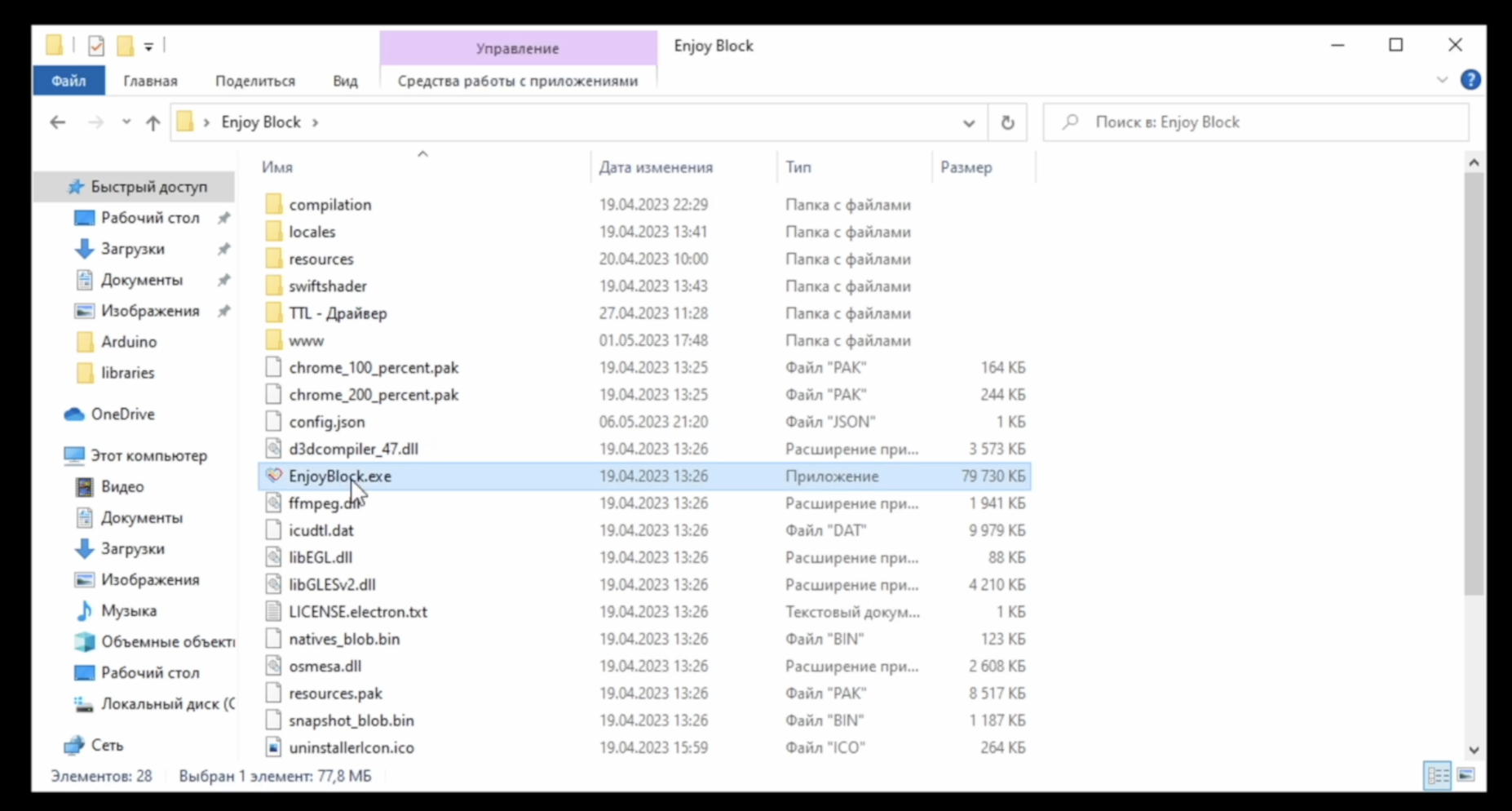
Task: Select the file snapshot_blob.bin
Action: coord(351,720)
